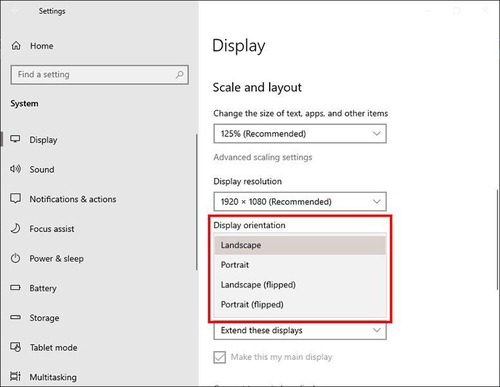Go to Storage settings
This screenshot has width=500, height=387.
44,318
